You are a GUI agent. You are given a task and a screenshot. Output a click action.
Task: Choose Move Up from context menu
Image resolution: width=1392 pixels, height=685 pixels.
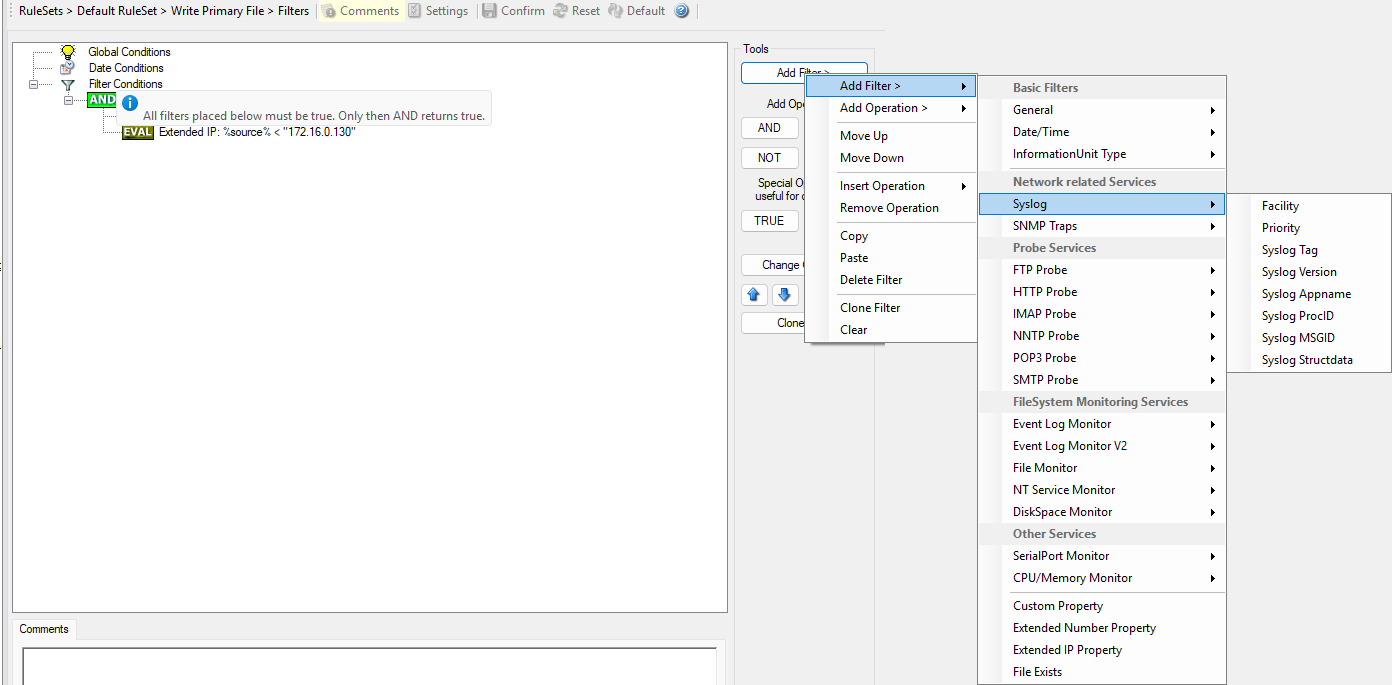pyautogui.click(x=891, y=136)
